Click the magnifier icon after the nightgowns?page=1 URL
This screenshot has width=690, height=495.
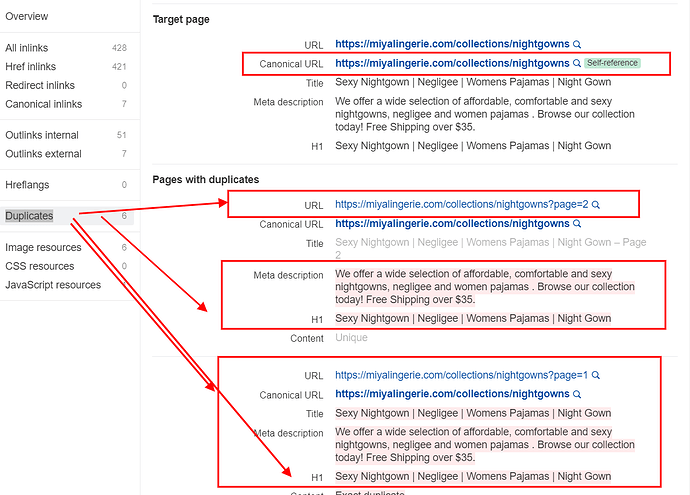pos(595,375)
